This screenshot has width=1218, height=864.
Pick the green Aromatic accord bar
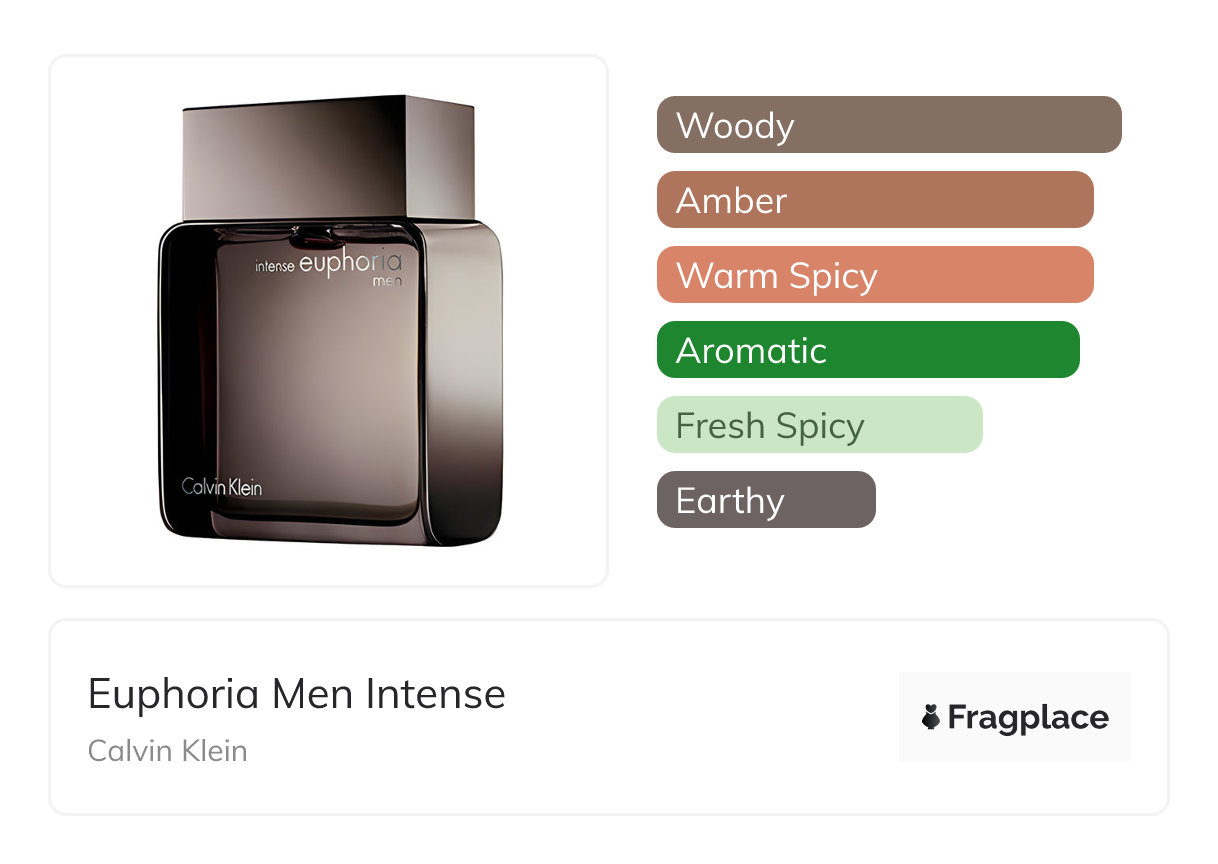pos(868,350)
